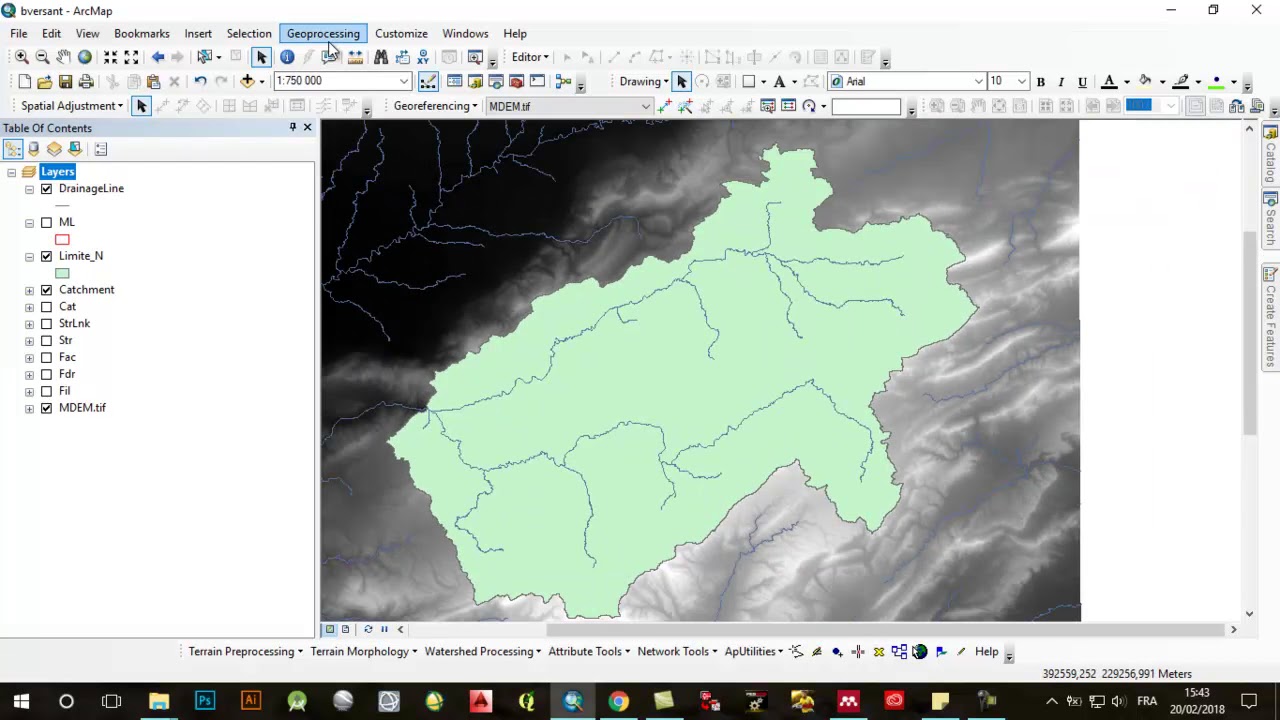The width and height of the screenshot is (1280, 720).
Task: Open the Editor menu button
Action: pyautogui.click(x=530, y=57)
